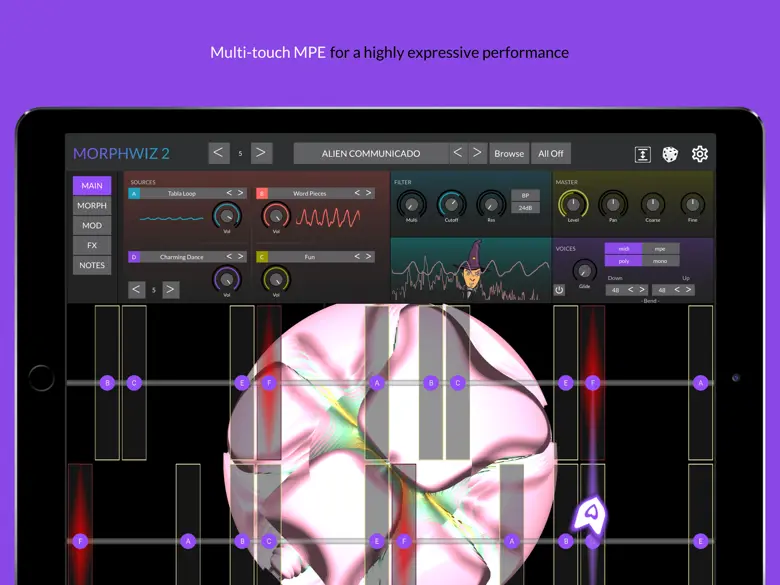Click the Master Pan knob

(613, 204)
